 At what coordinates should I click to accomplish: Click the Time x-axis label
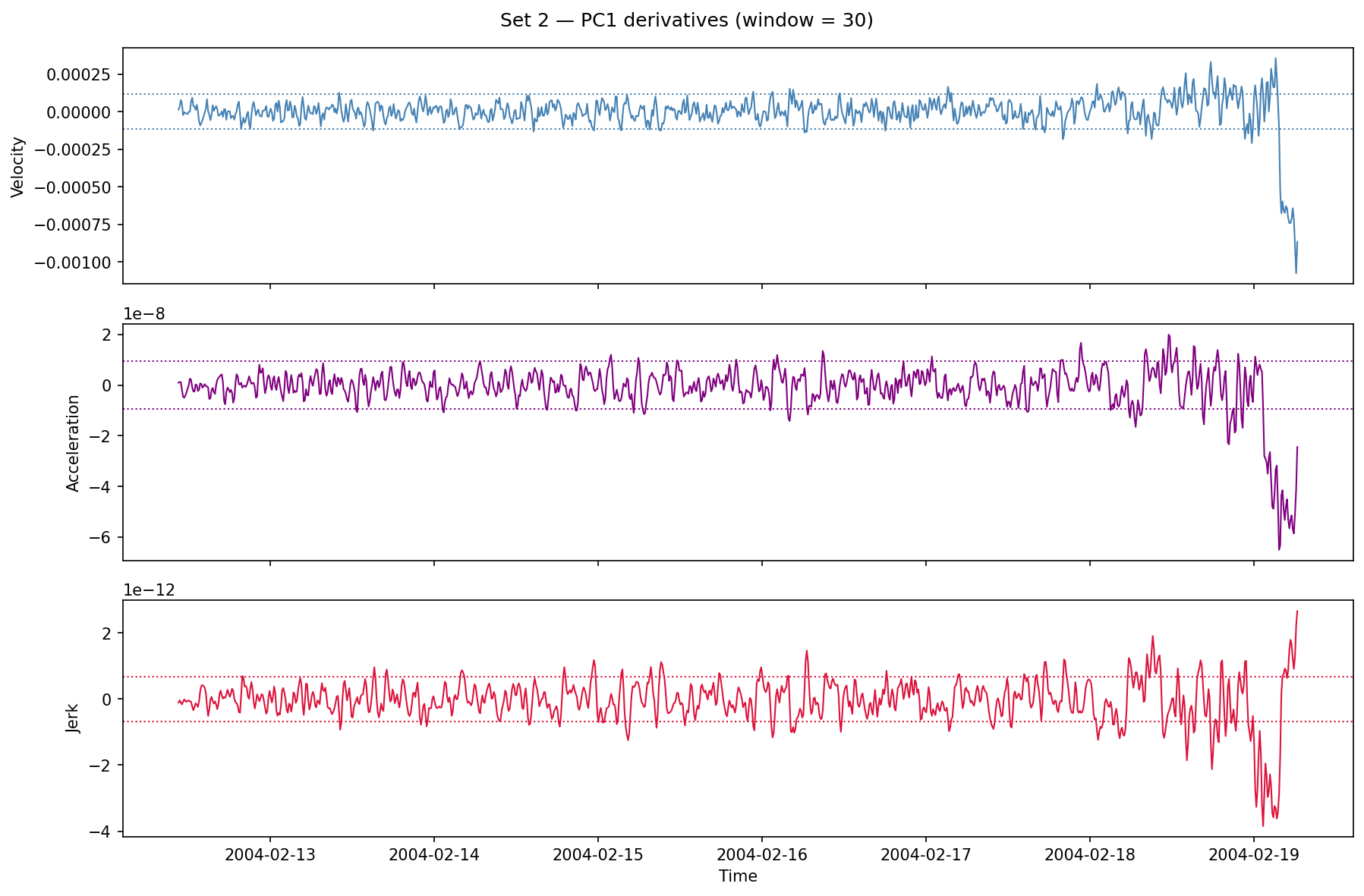[x=738, y=877]
